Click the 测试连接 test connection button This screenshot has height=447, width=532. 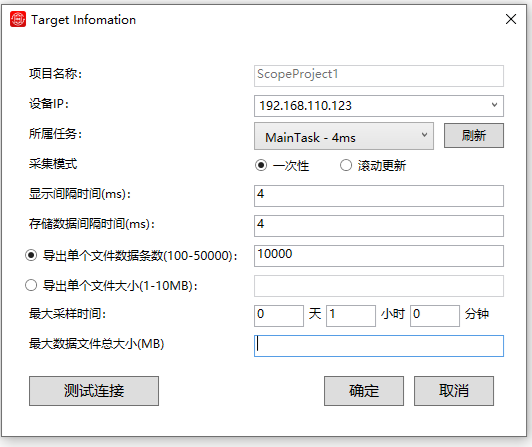94,391
